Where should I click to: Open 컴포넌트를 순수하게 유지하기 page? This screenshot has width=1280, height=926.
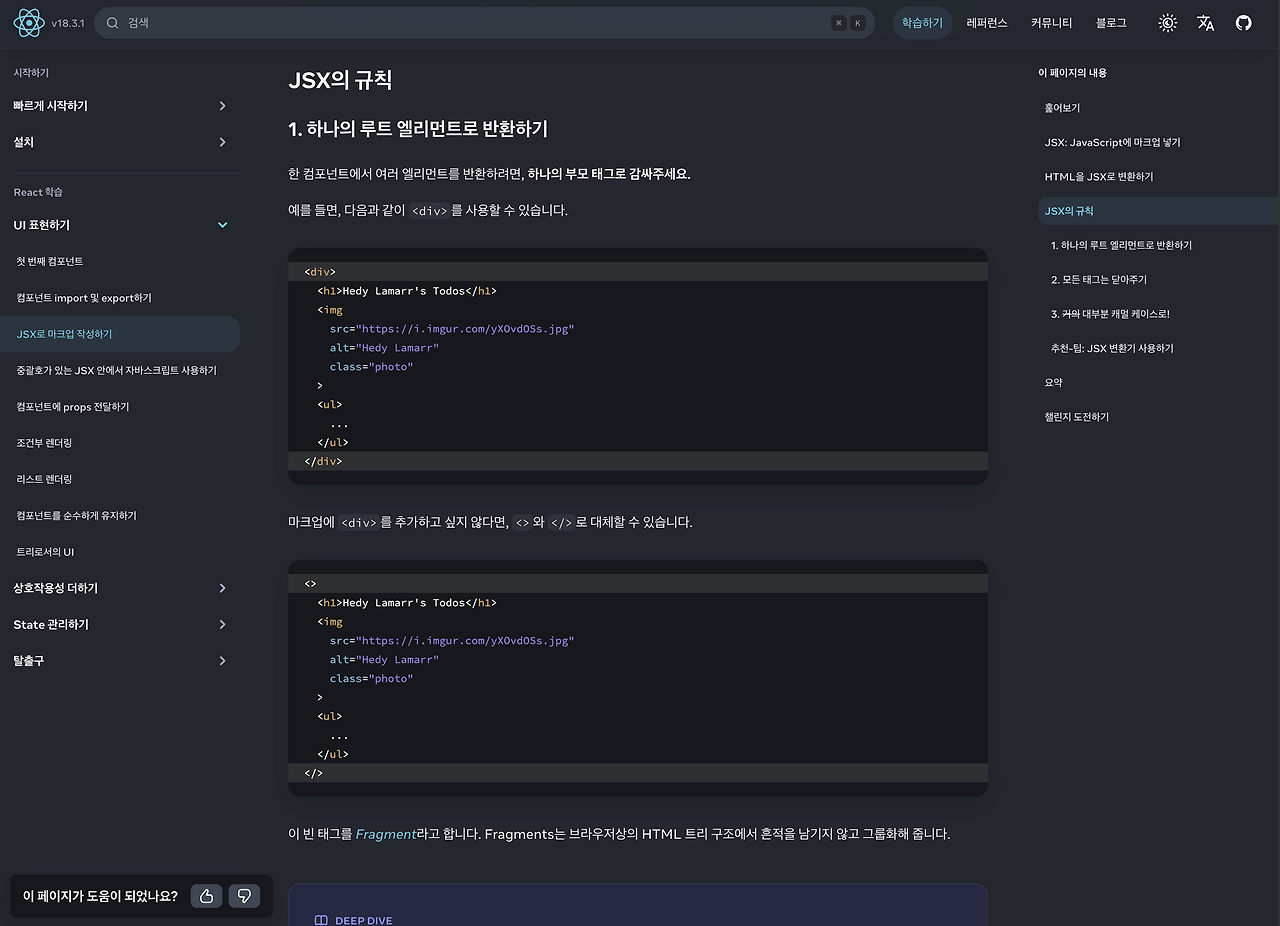[77, 515]
